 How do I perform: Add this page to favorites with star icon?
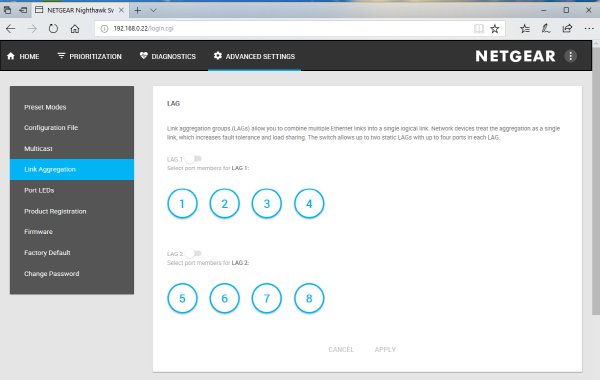495,29
